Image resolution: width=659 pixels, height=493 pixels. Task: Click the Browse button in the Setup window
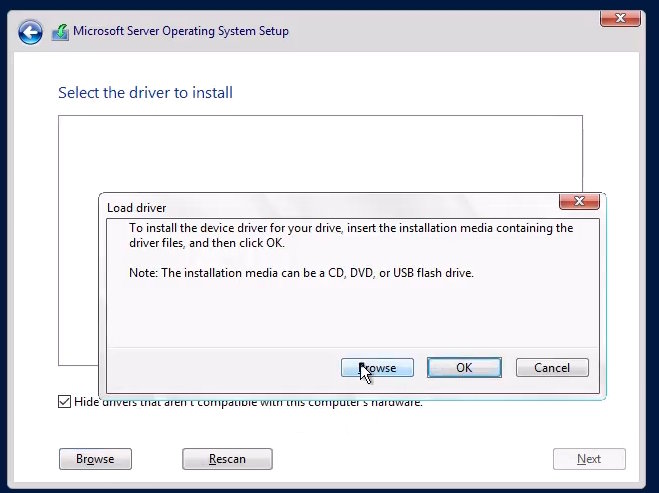tap(95, 459)
